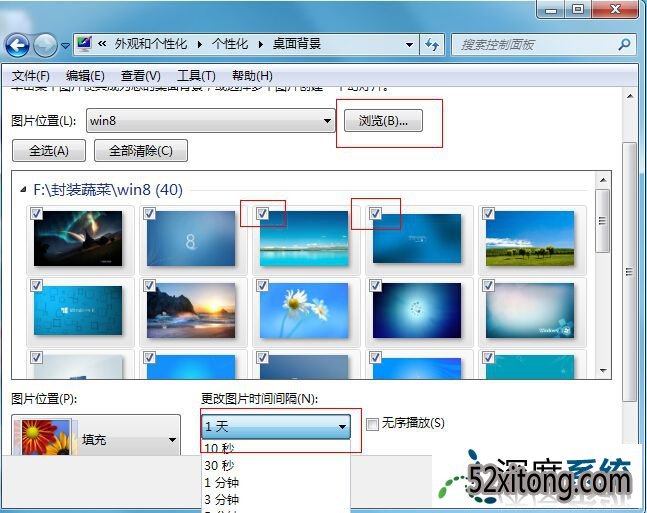The image size is (647, 513).
Task: Open the 查看(V) menu
Action: 140,76
